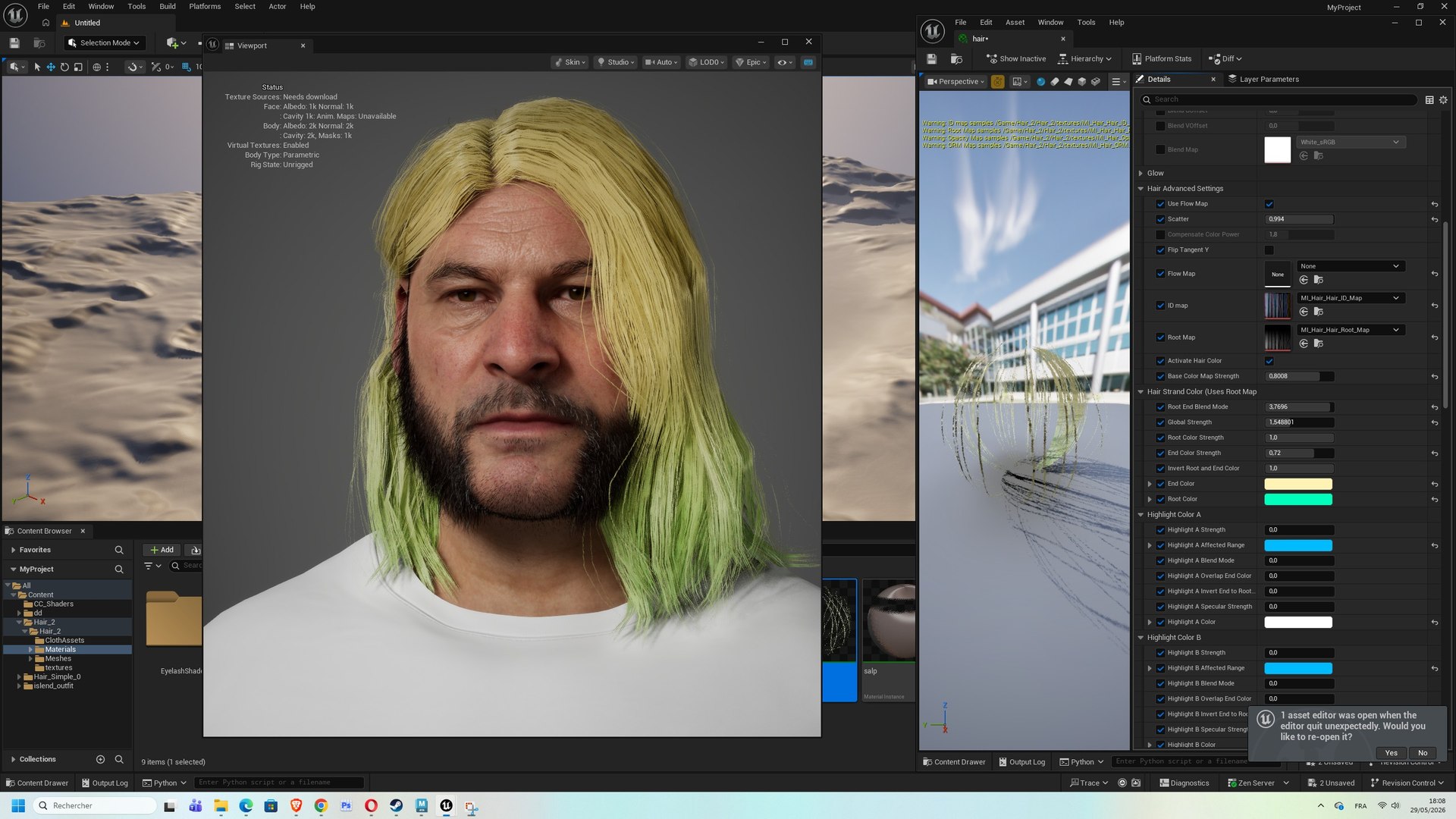The image size is (1456, 819).
Task: Open the Skin menu in Viewport window
Action: [x=570, y=62]
